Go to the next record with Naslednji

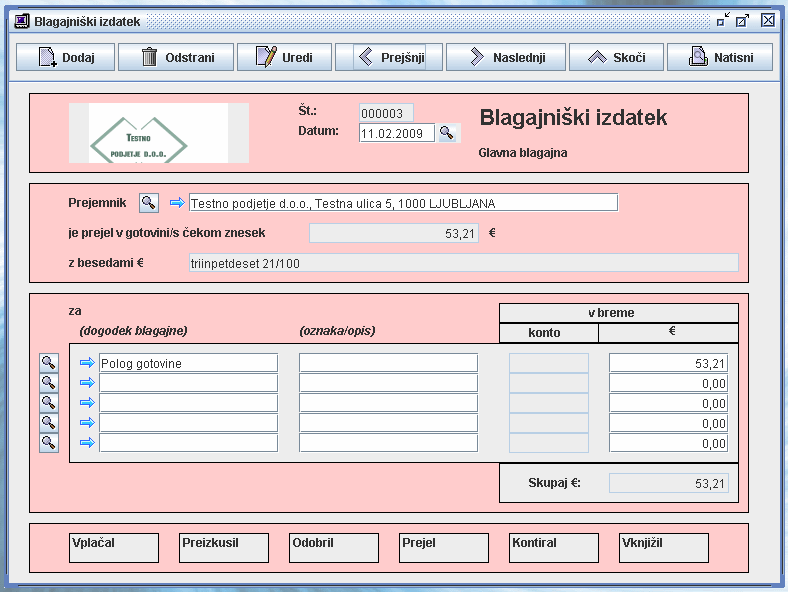[506, 57]
